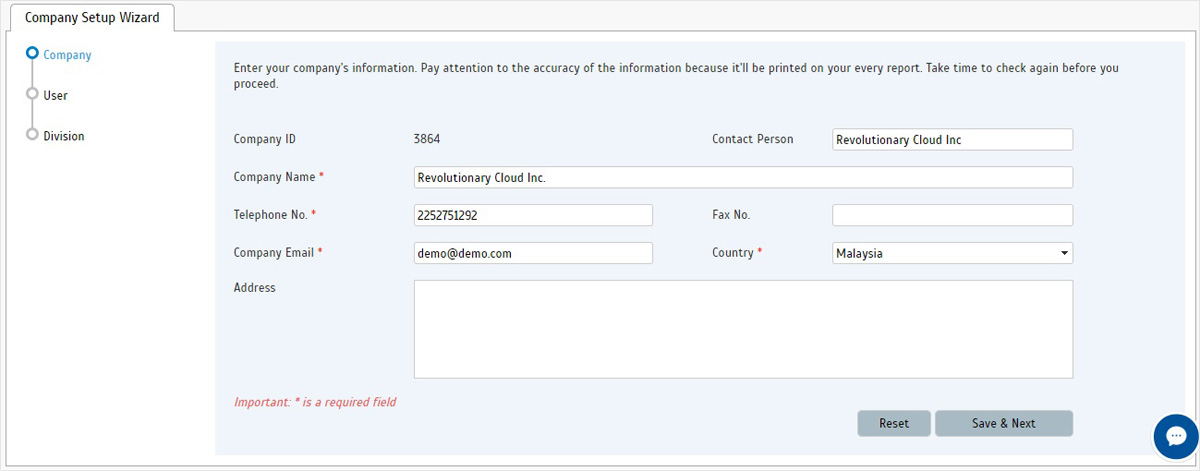Click inside the empty Fax No. field
Image resolution: width=1200 pixels, height=471 pixels.
(952, 215)
